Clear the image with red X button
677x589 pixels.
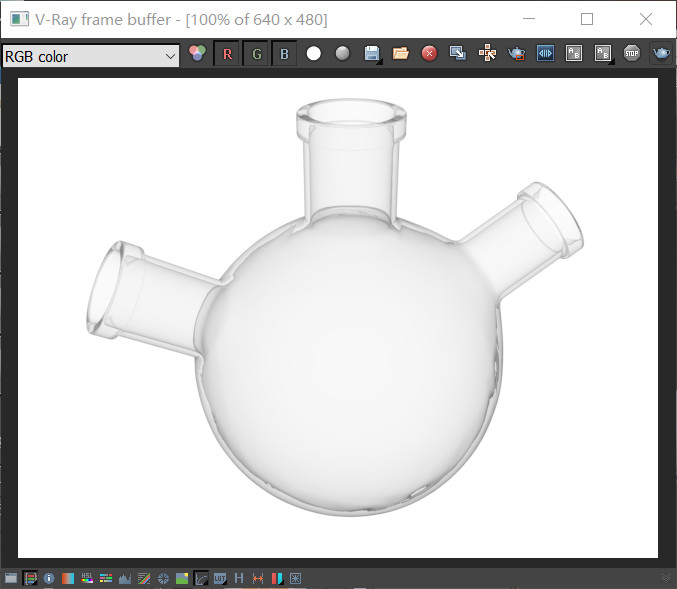(x=429, y=54)
